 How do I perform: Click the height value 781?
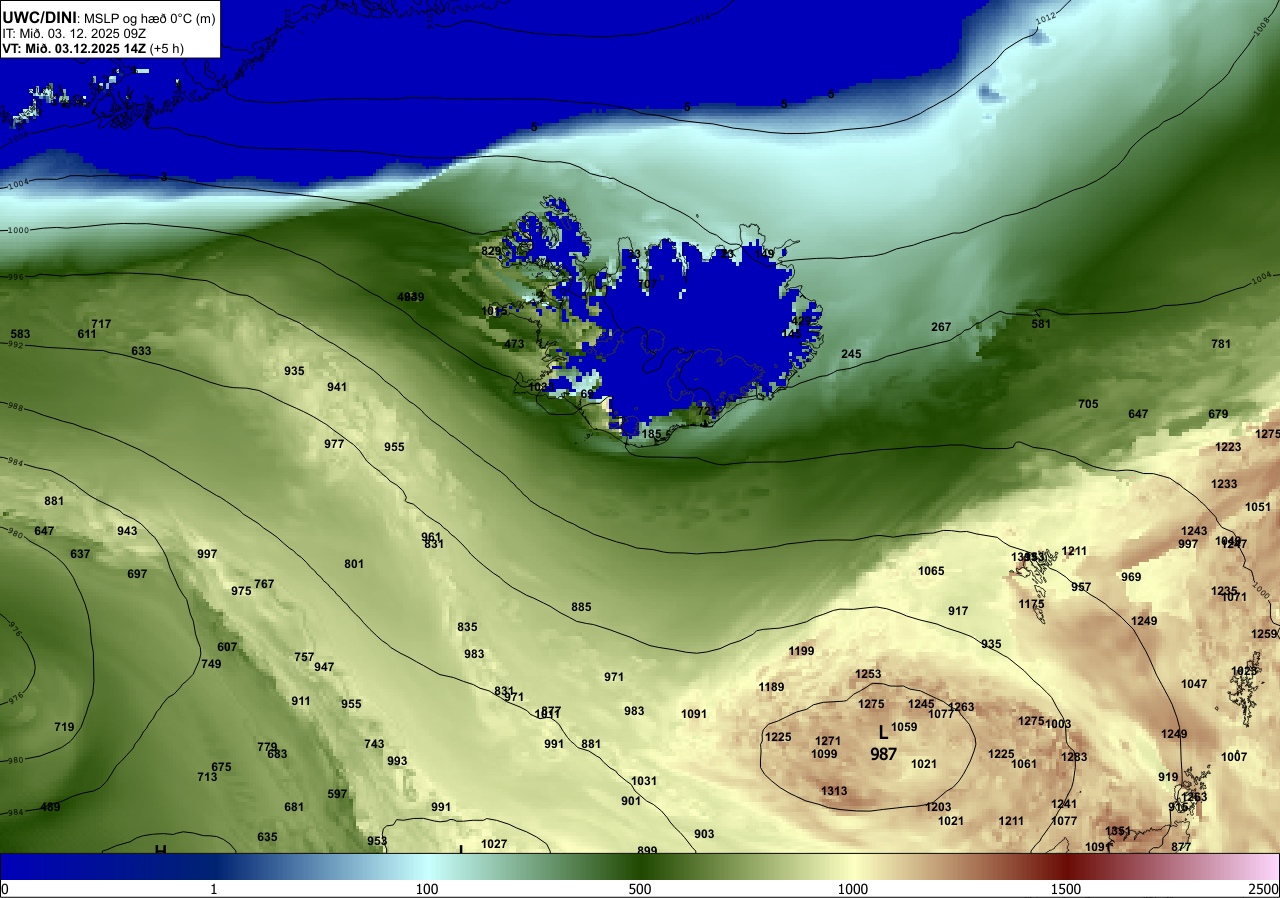coord(1221,344)
